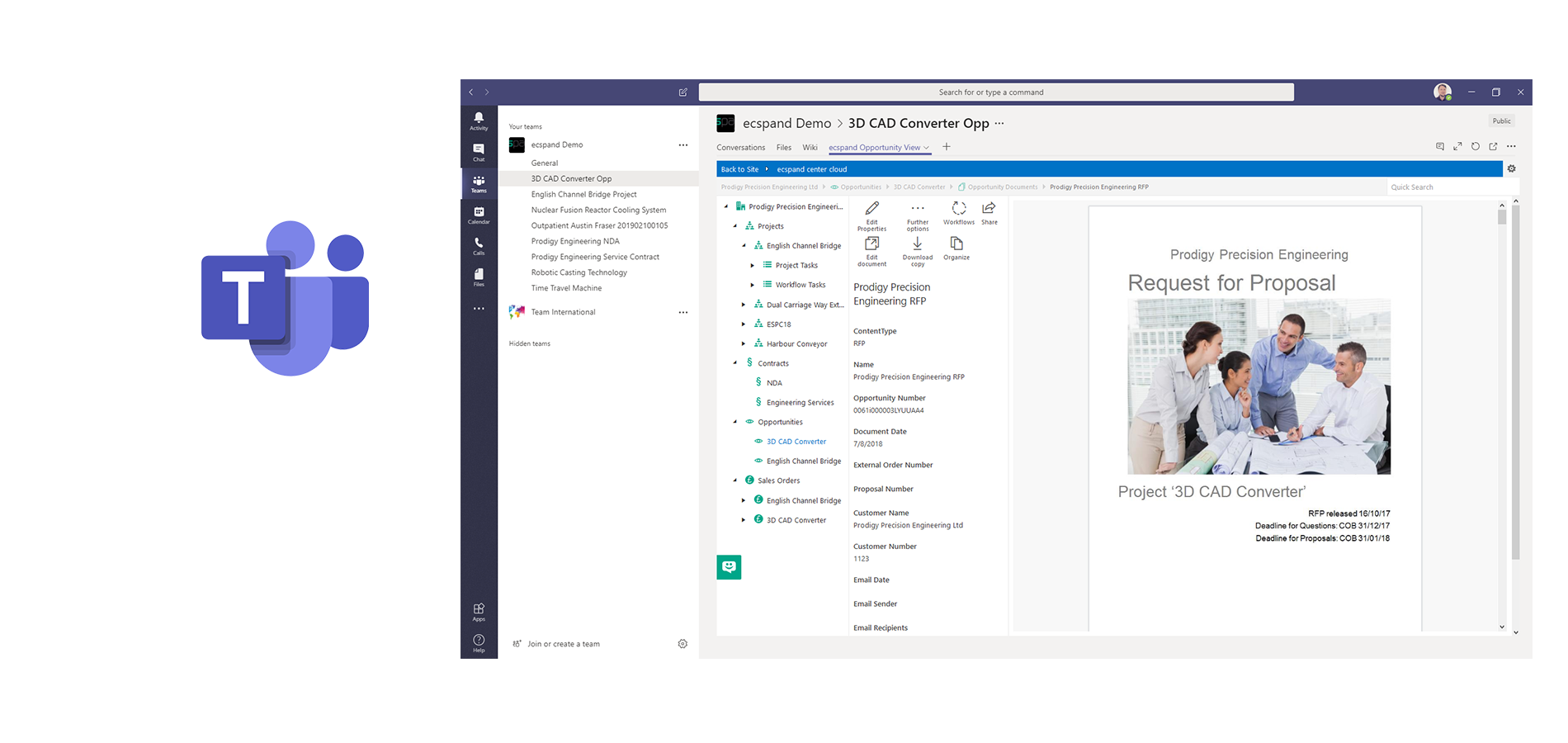The height and width of the screenshot is (743, 1568).
Task: Switch to the Files tab
Action: (x=784, y=148)
